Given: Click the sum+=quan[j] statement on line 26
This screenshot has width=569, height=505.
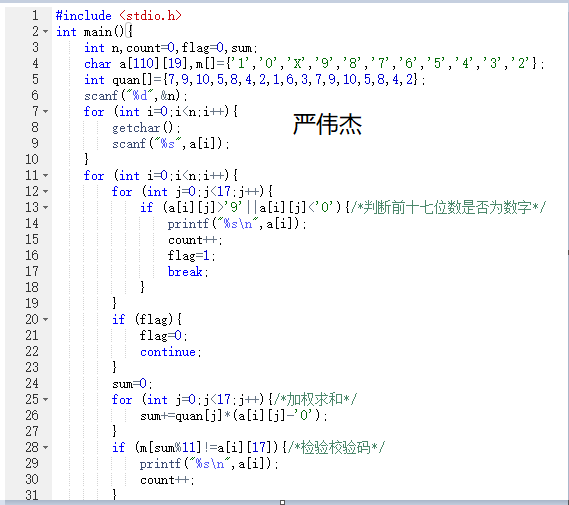Looking at the screenshot, I should [234, 415].
